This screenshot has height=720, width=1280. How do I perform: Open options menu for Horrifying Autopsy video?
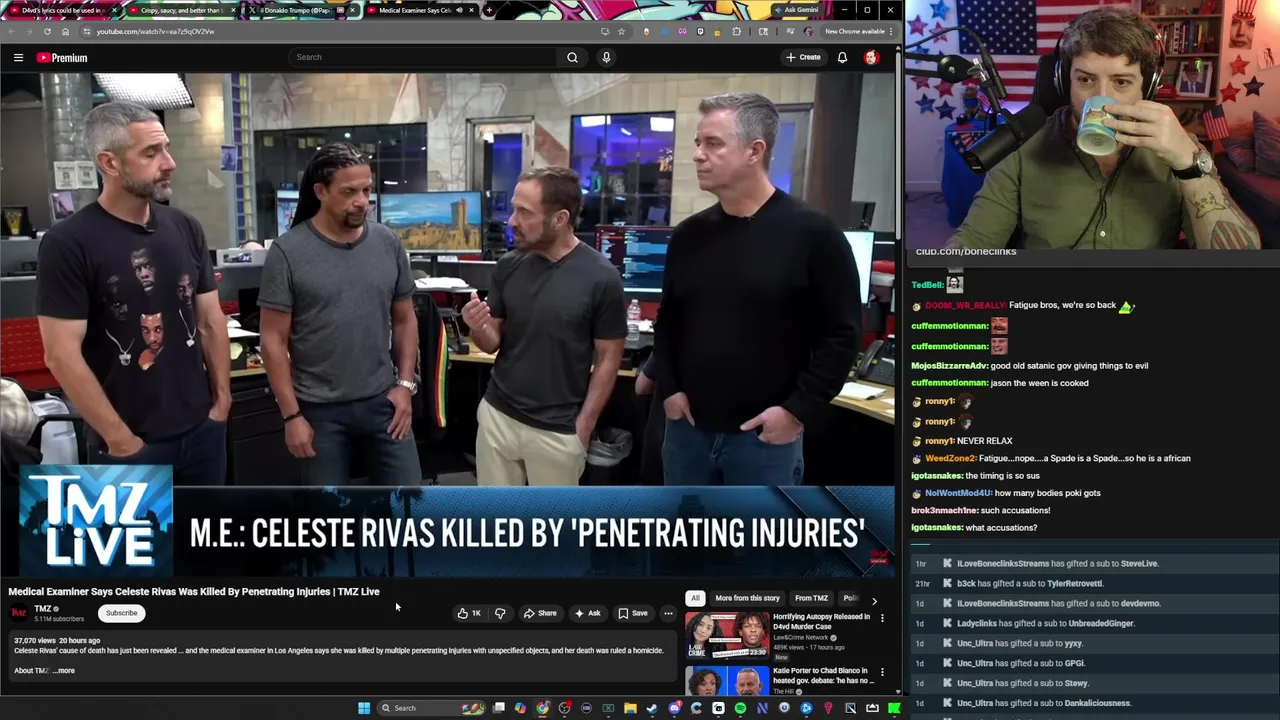click(882, 619)
